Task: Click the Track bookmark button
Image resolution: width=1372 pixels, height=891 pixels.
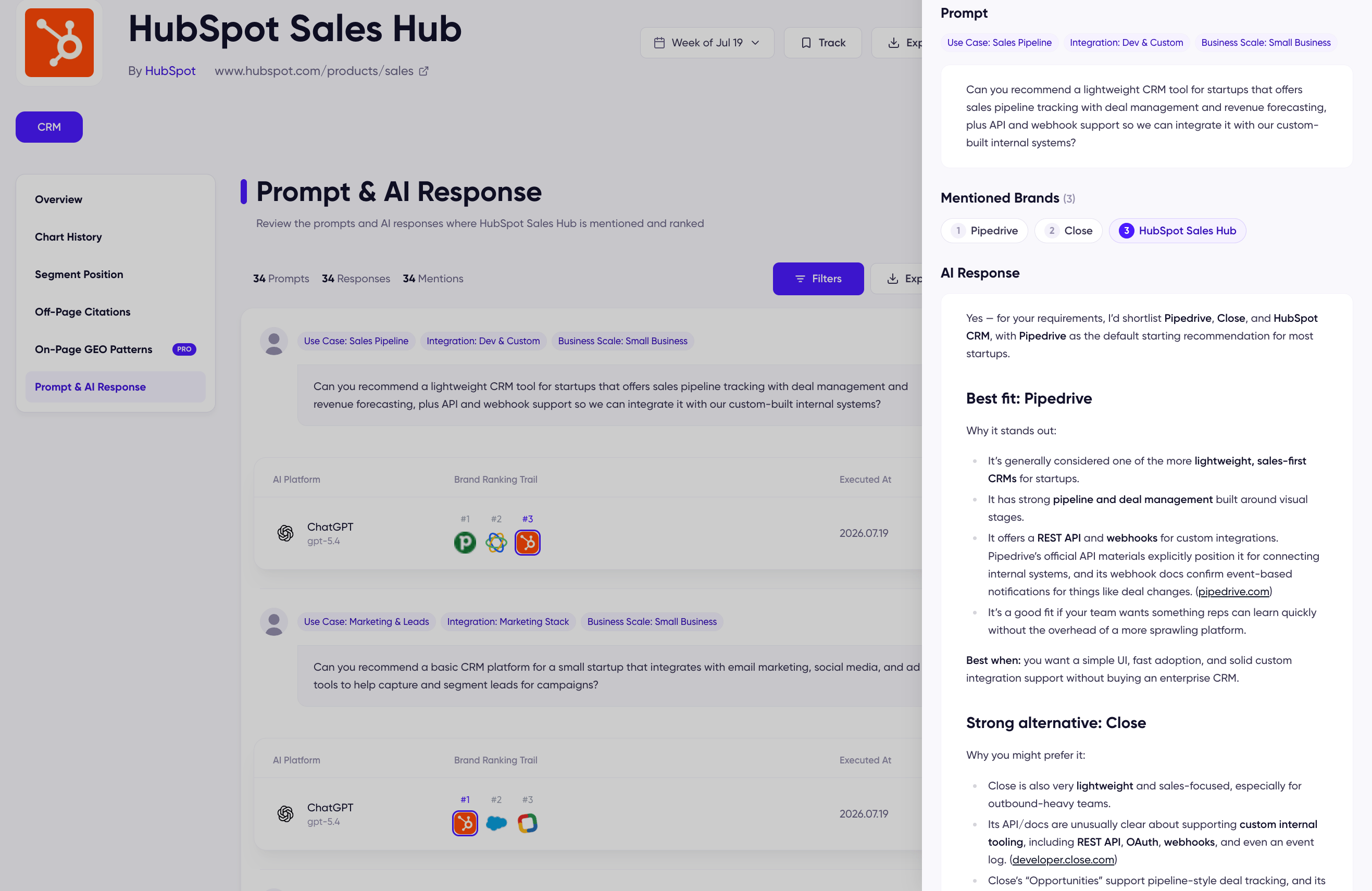Action: 822,43
